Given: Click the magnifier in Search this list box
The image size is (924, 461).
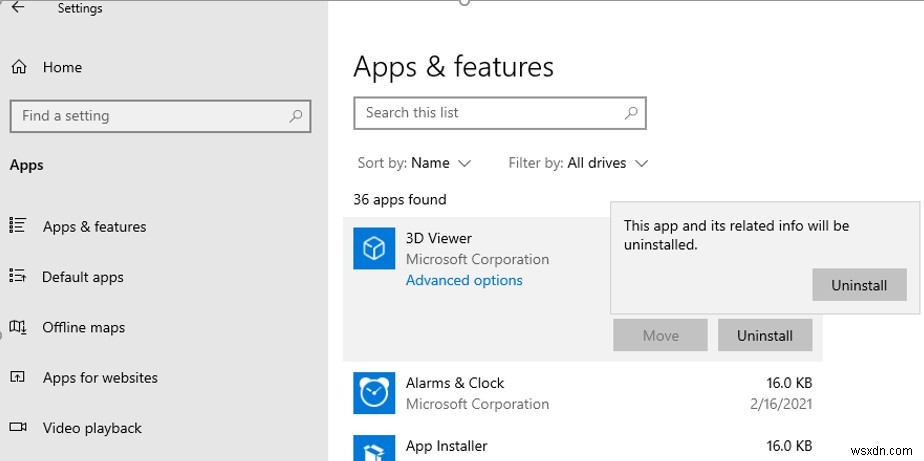Looking at the screenshot, I should pos(631,113).
